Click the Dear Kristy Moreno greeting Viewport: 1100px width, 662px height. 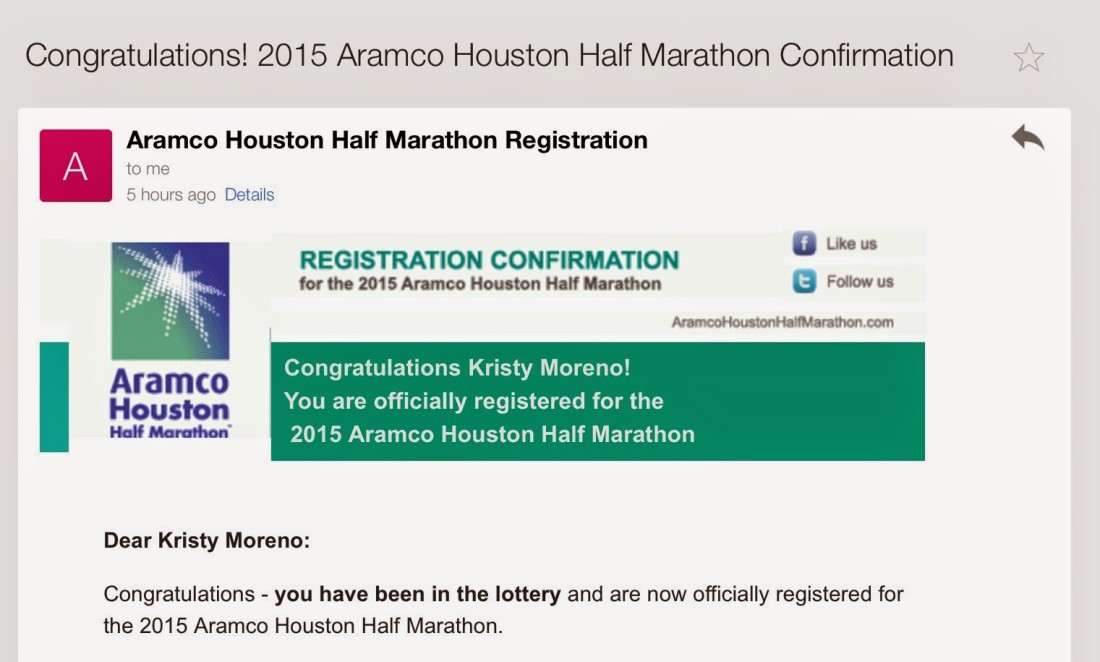point(206,541)
